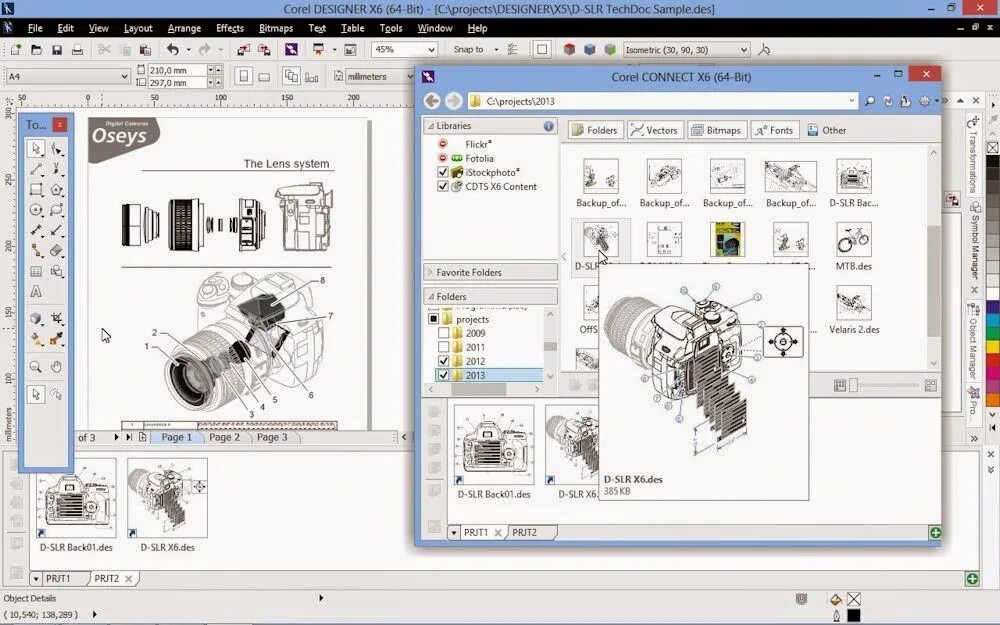Click the New document icon
Image resolution: width=1000 pixels, height=625 pixels.
tap(15, 49)
